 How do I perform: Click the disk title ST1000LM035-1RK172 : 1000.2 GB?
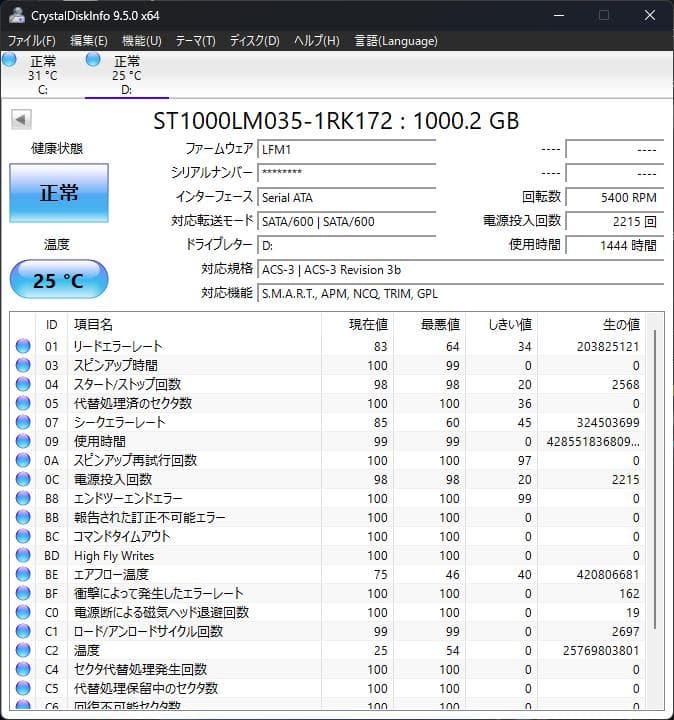[336, 121]
